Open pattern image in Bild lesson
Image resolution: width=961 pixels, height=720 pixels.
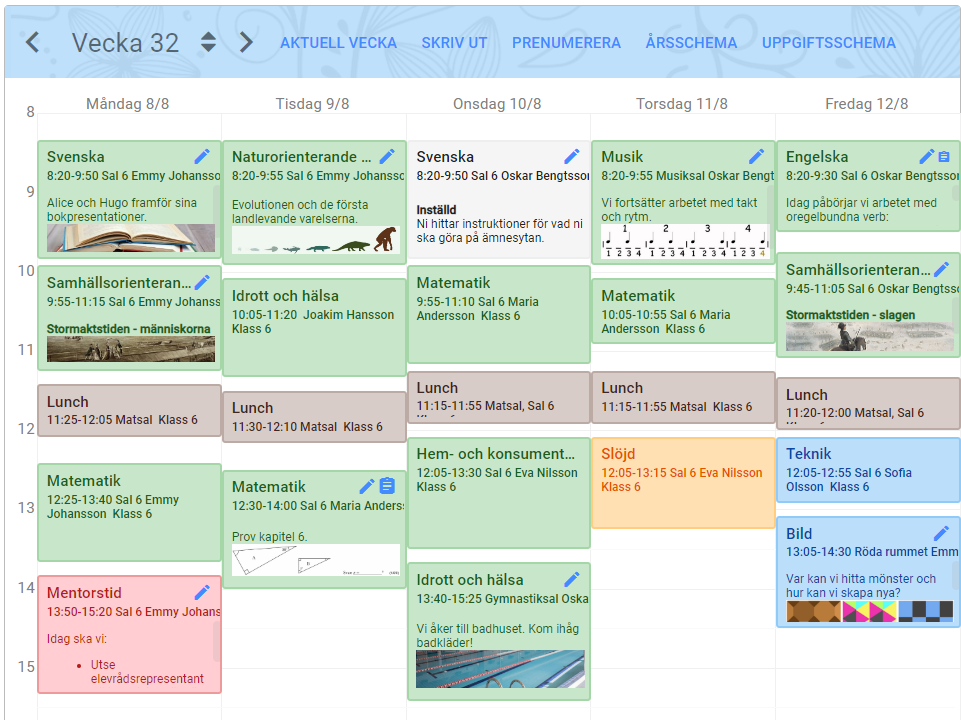tap(870, 611)
